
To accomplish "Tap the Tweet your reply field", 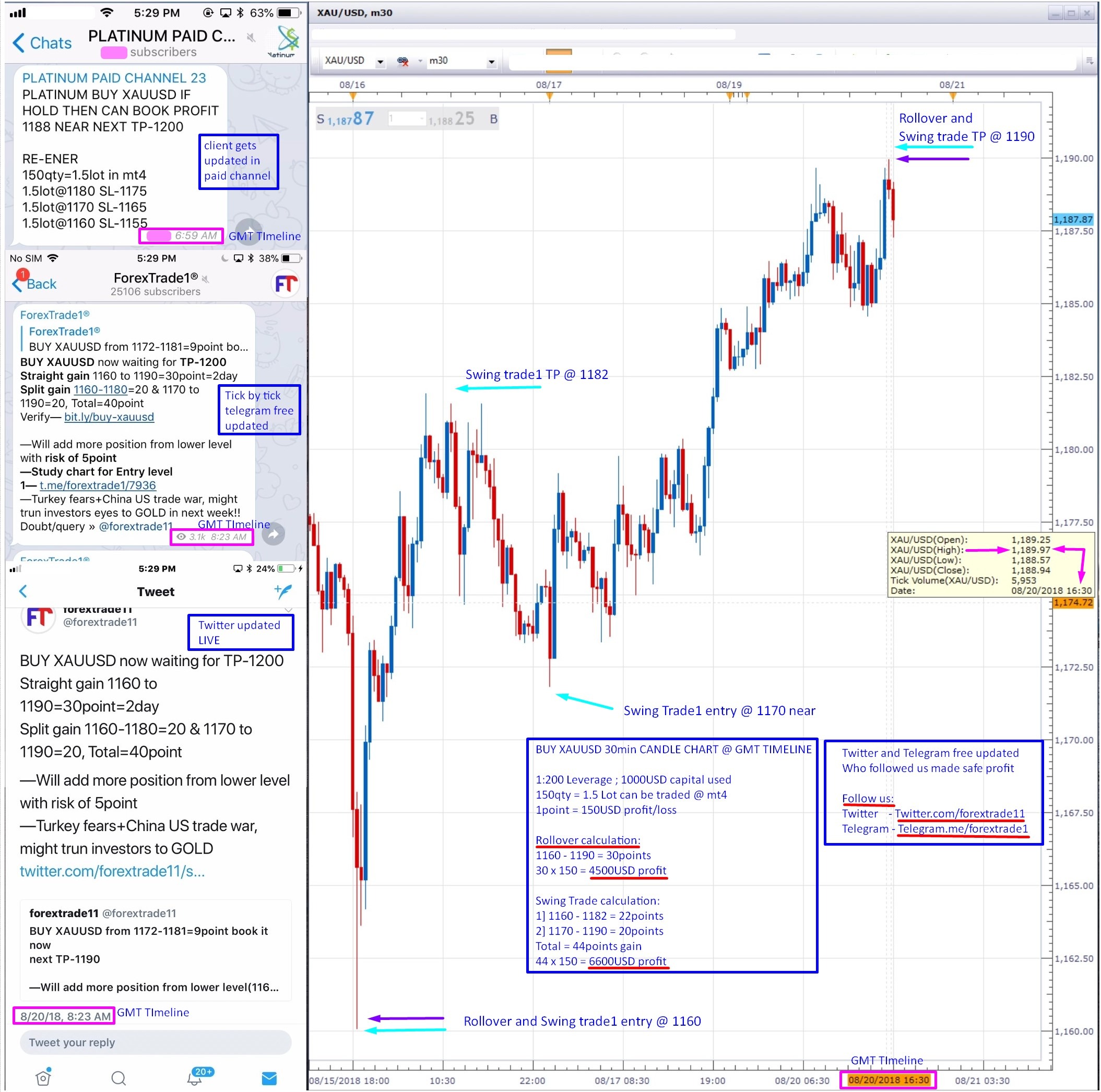I will coord(156,1042).
